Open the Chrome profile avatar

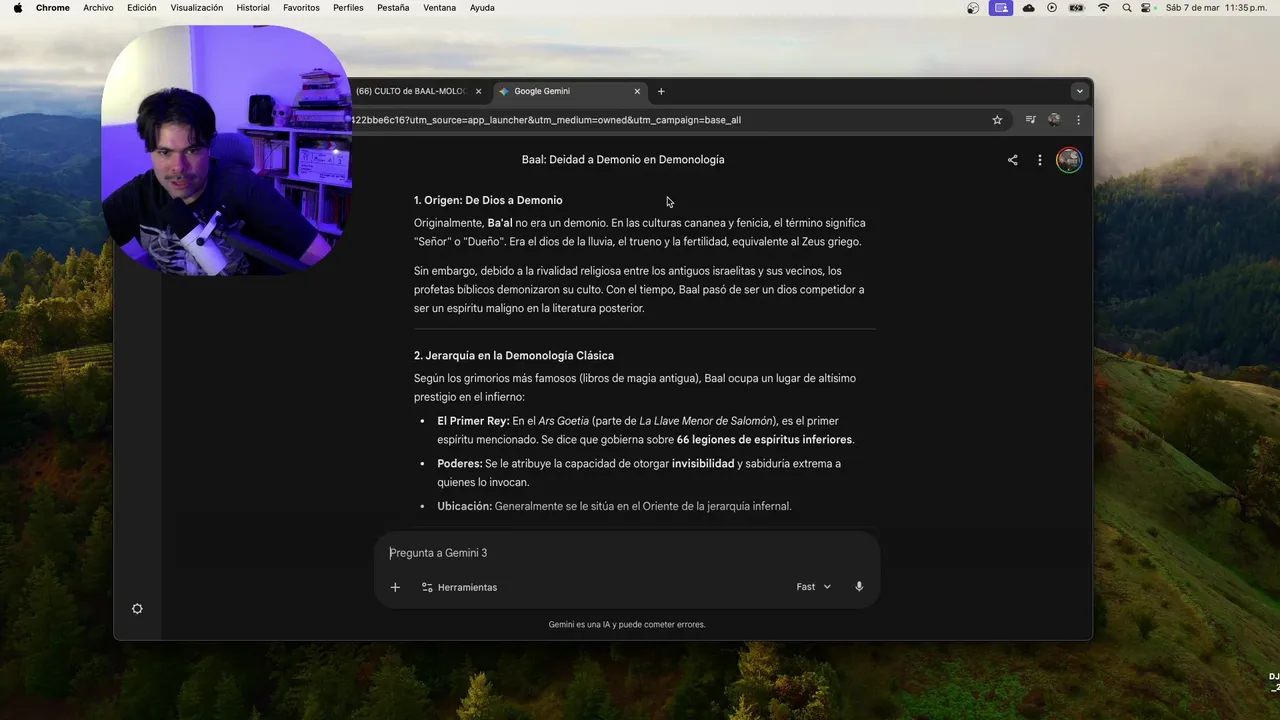pyautogui.click(x=1054, y=120)
